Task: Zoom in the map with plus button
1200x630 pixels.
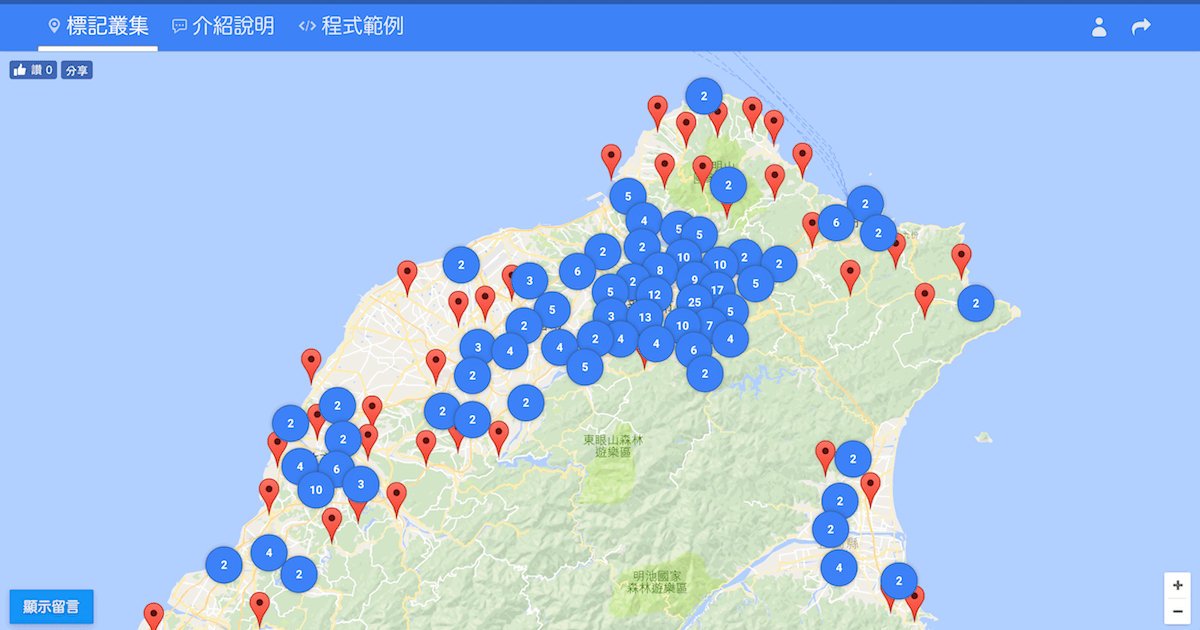Action: [1178, 585]
